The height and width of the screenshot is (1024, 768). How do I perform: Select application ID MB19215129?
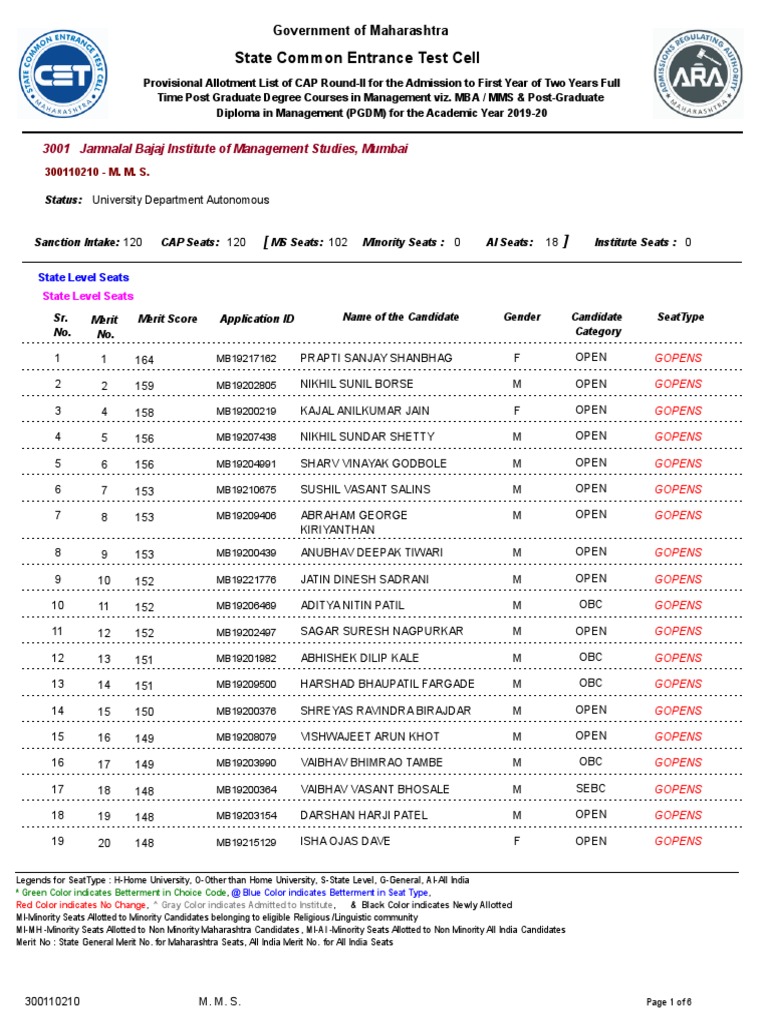[246, 842]
